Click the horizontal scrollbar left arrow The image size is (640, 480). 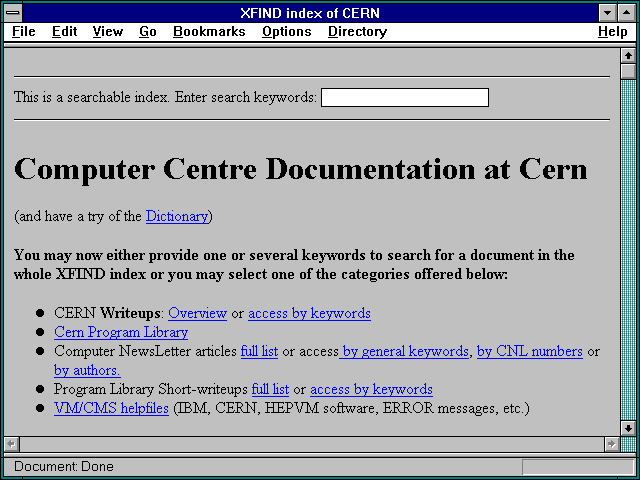[x=11, y=444]
